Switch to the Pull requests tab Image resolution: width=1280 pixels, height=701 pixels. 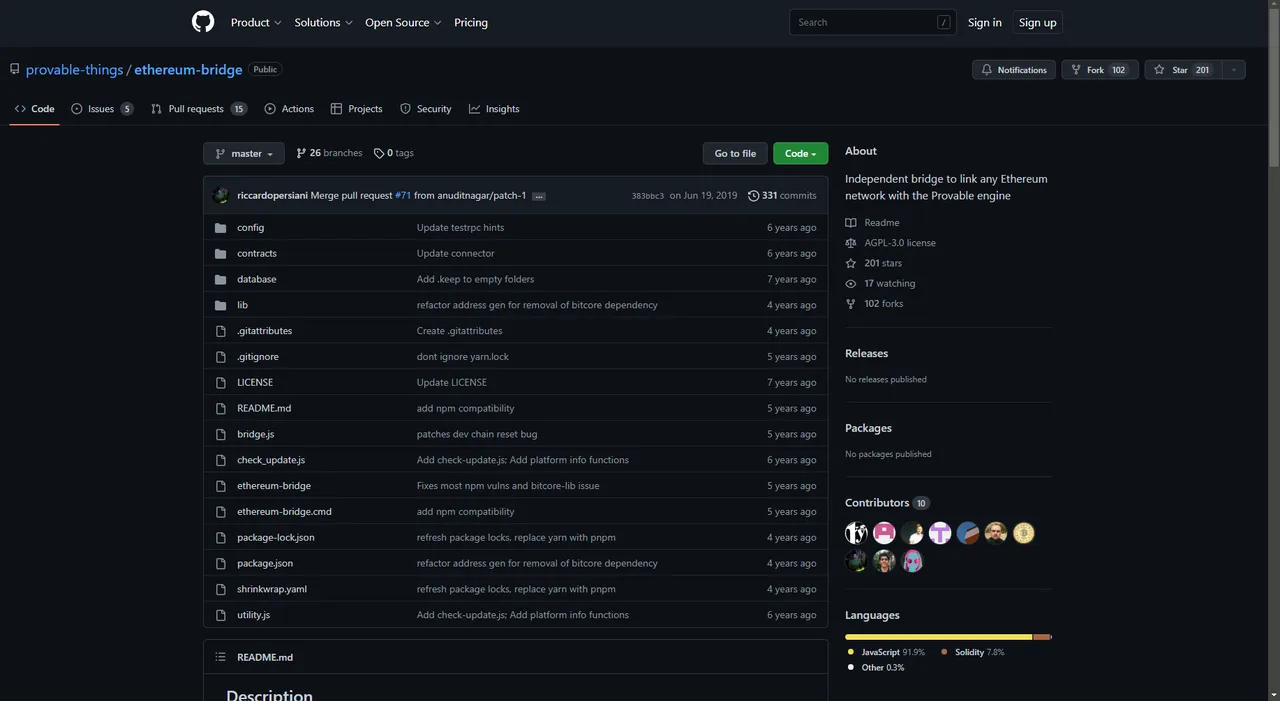tap(199, 109)
